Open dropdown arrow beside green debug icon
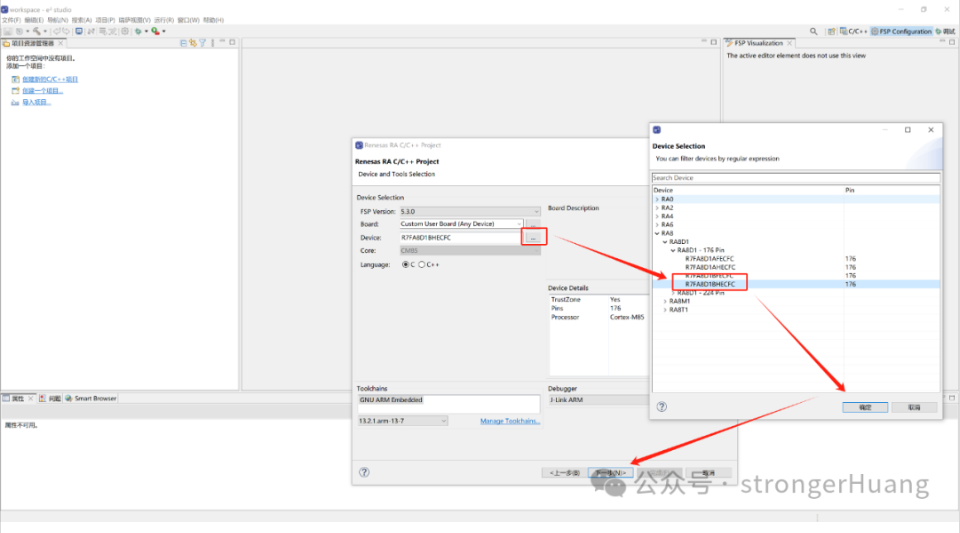The image size is (960, 533). pyautogui.click(x=146, y=31)
